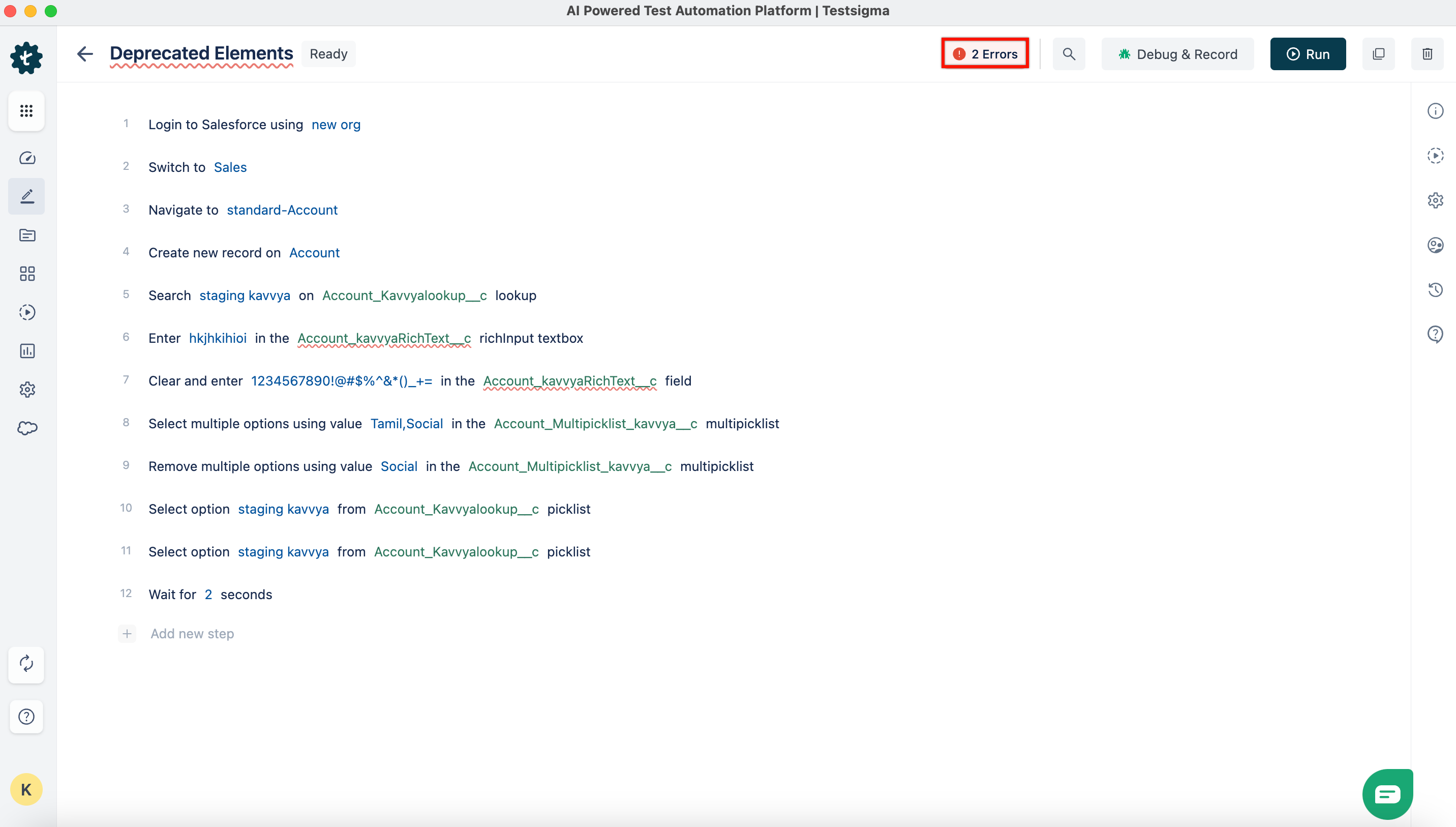Click 'staging kavvya' in step 10
This screenshot has height=827, width=1456.
283,510
